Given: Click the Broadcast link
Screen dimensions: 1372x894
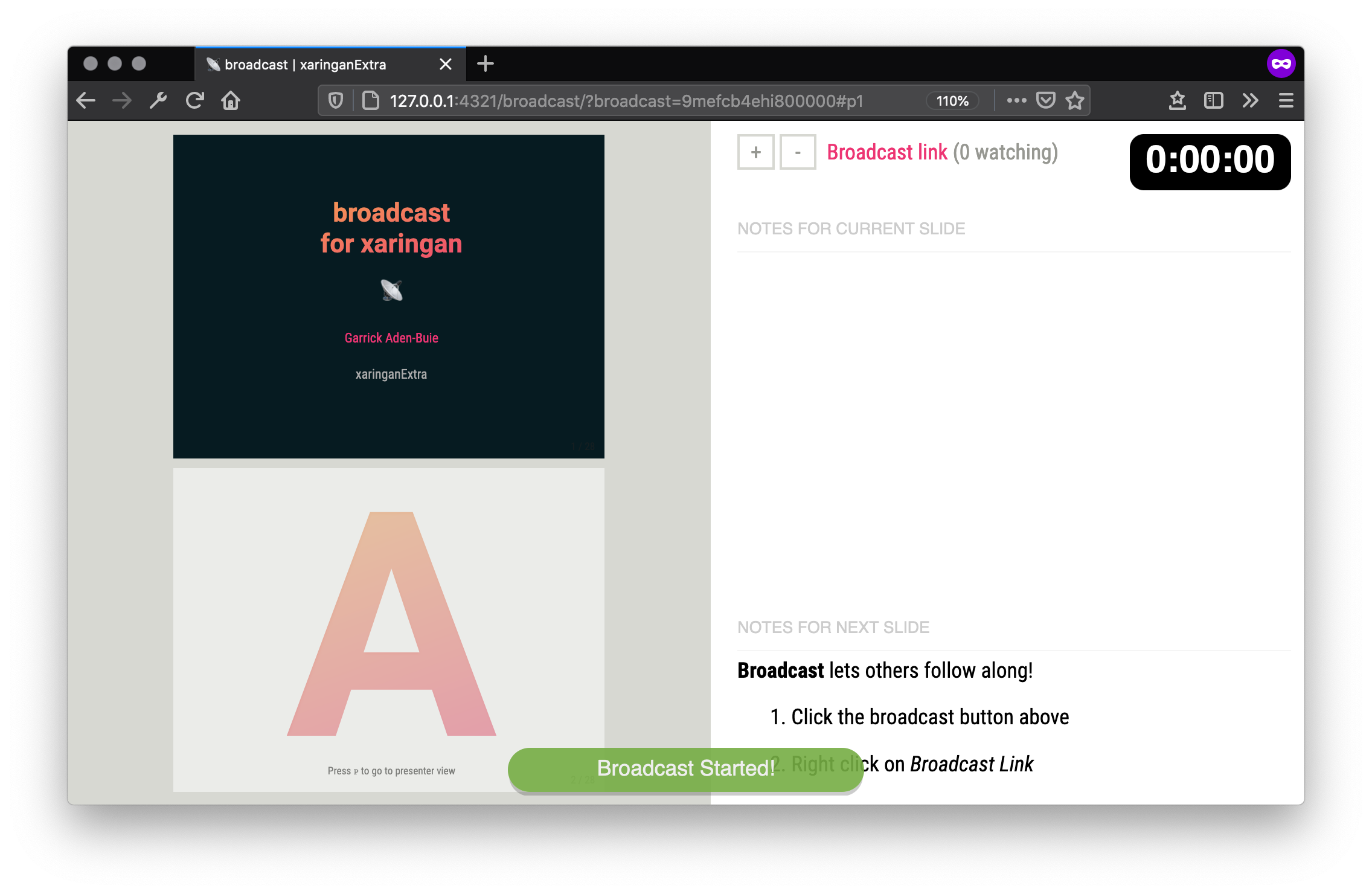Looking at the screenshot, I should pyautogui.click(x=886, y=152).
